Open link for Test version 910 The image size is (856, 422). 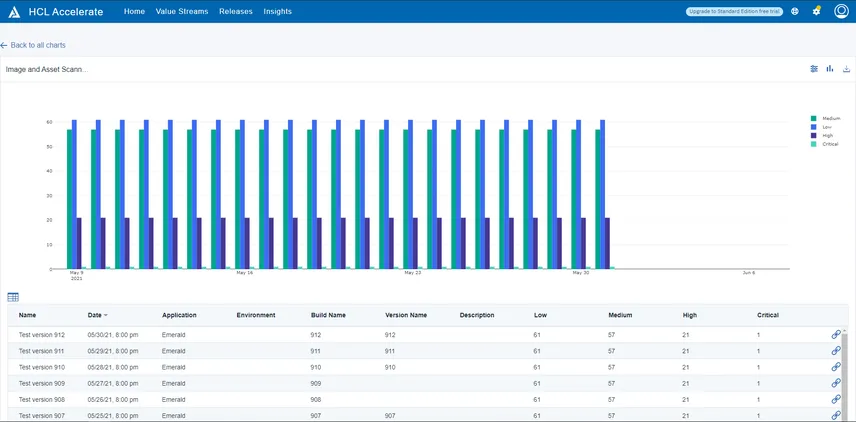(x=836, y=367)
